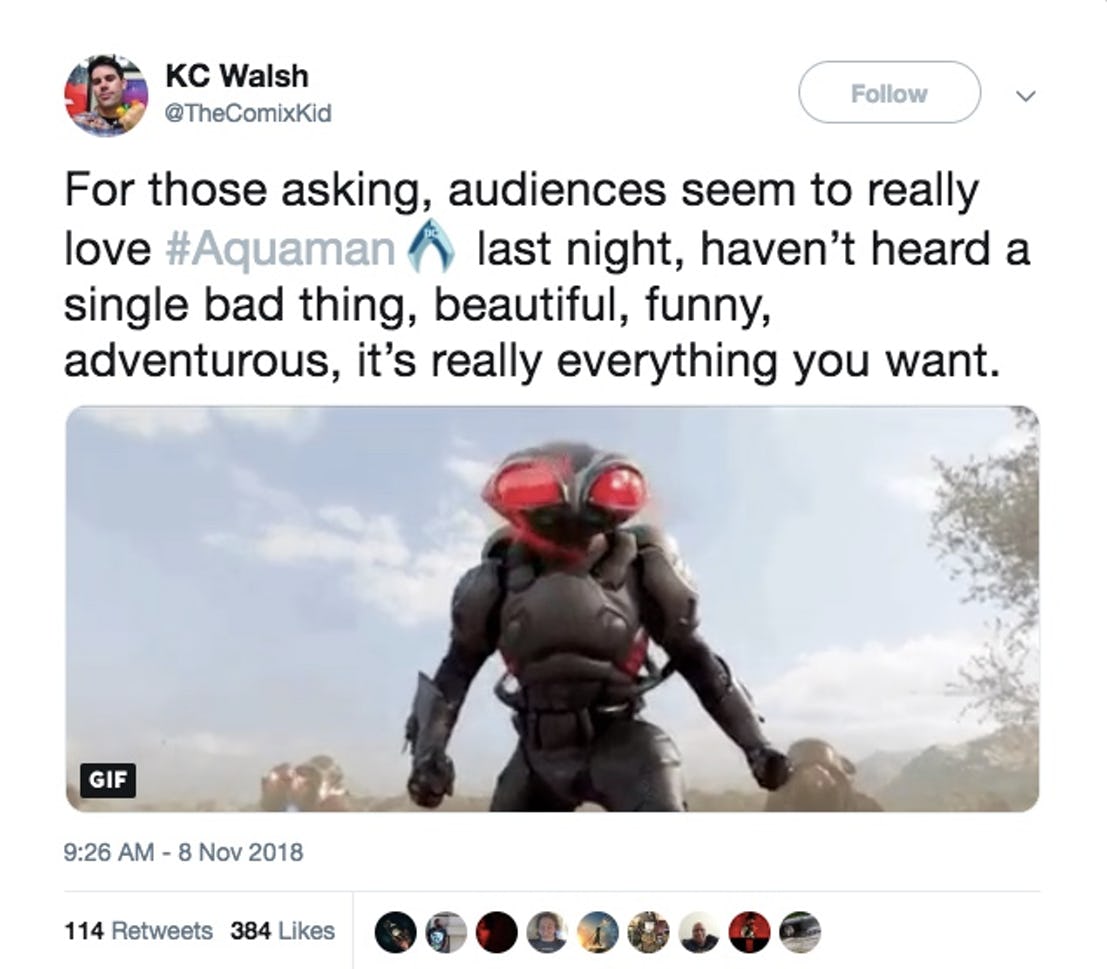Click the KC Walsh display name
The height and width of the screenshot is (969, 1107).
[x=237, y=76]
